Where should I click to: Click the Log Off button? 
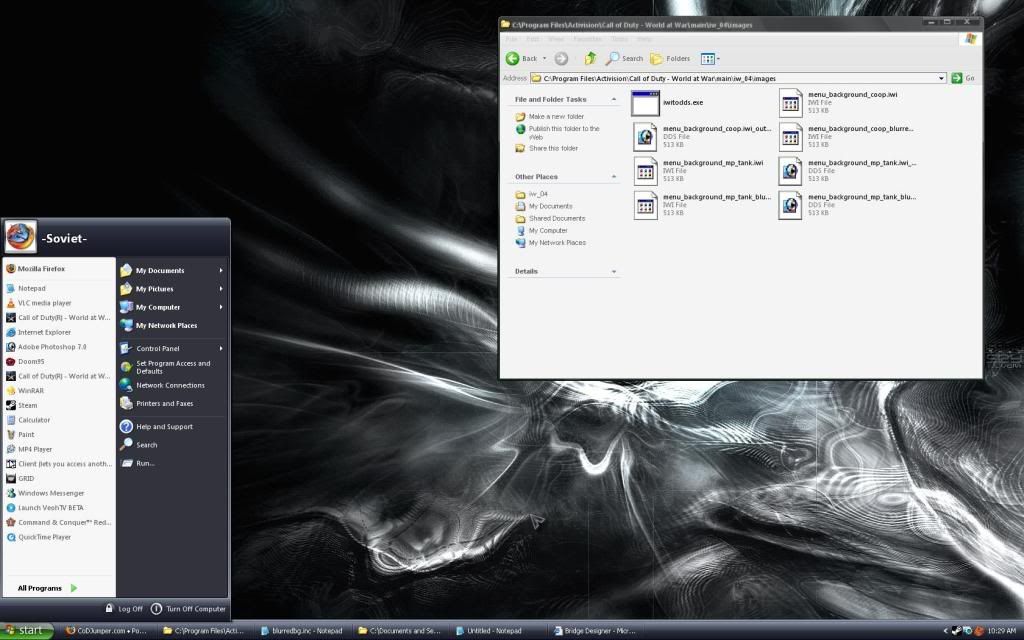click(x=124, y=609)
